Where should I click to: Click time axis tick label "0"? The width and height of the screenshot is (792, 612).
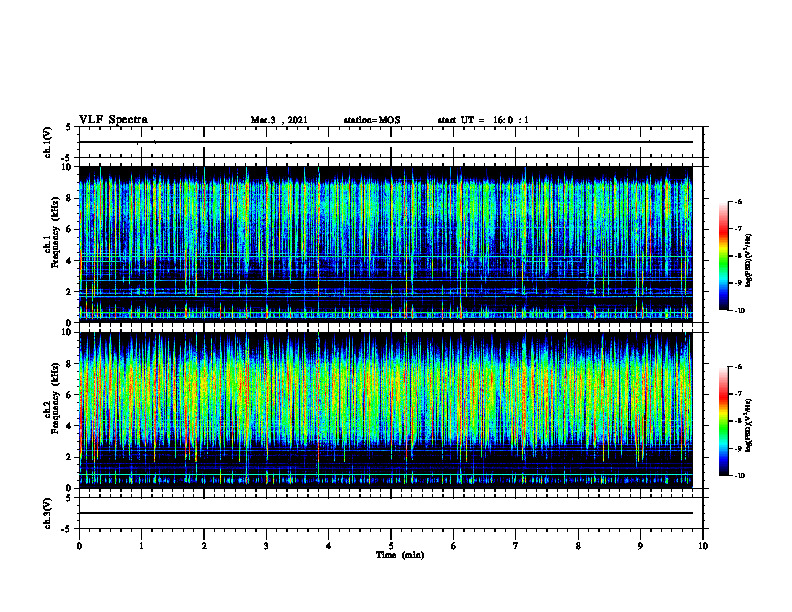pos(79,546)
